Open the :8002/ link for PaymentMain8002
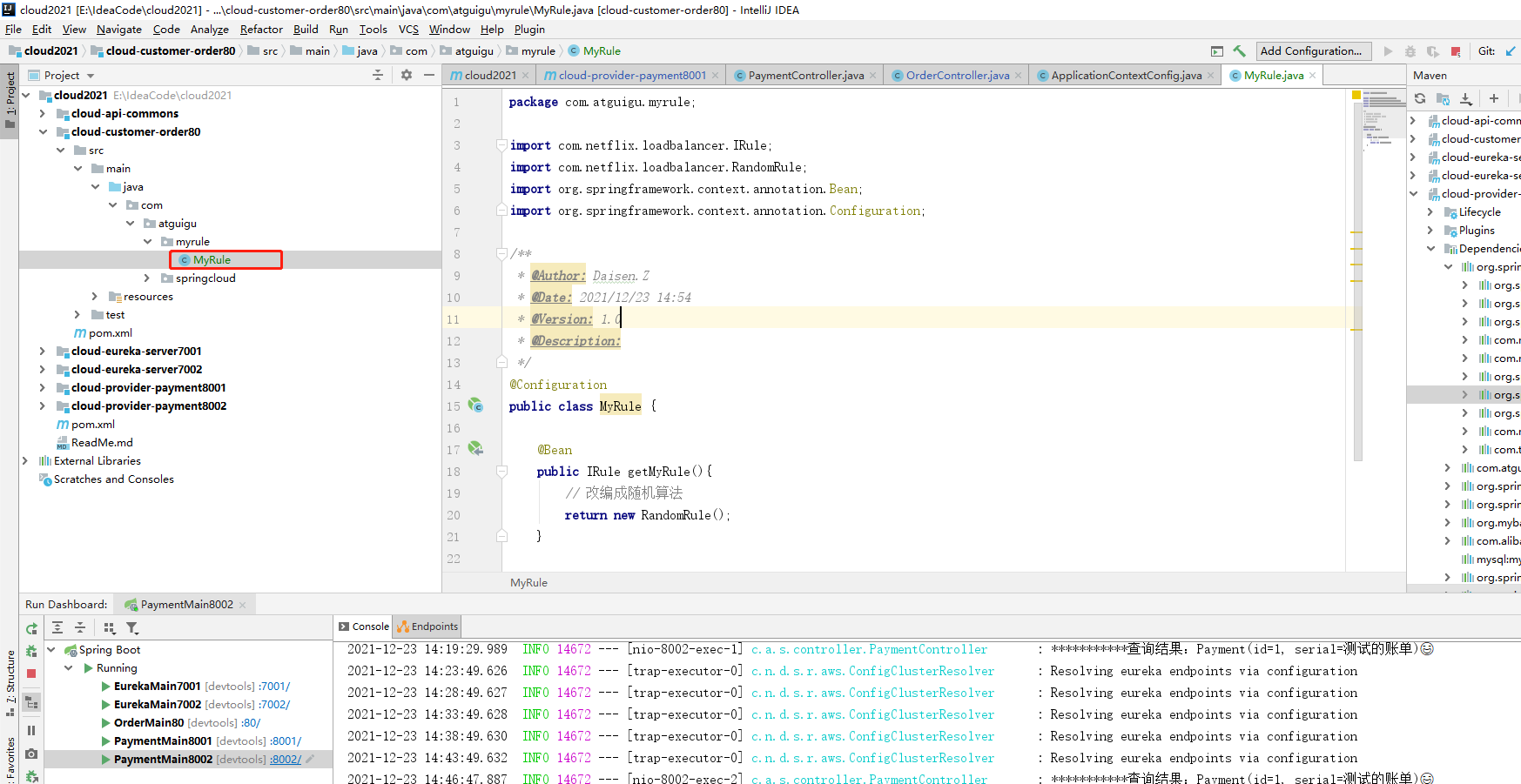This screenshot has height=784, width=1521. tap(286, 760)
